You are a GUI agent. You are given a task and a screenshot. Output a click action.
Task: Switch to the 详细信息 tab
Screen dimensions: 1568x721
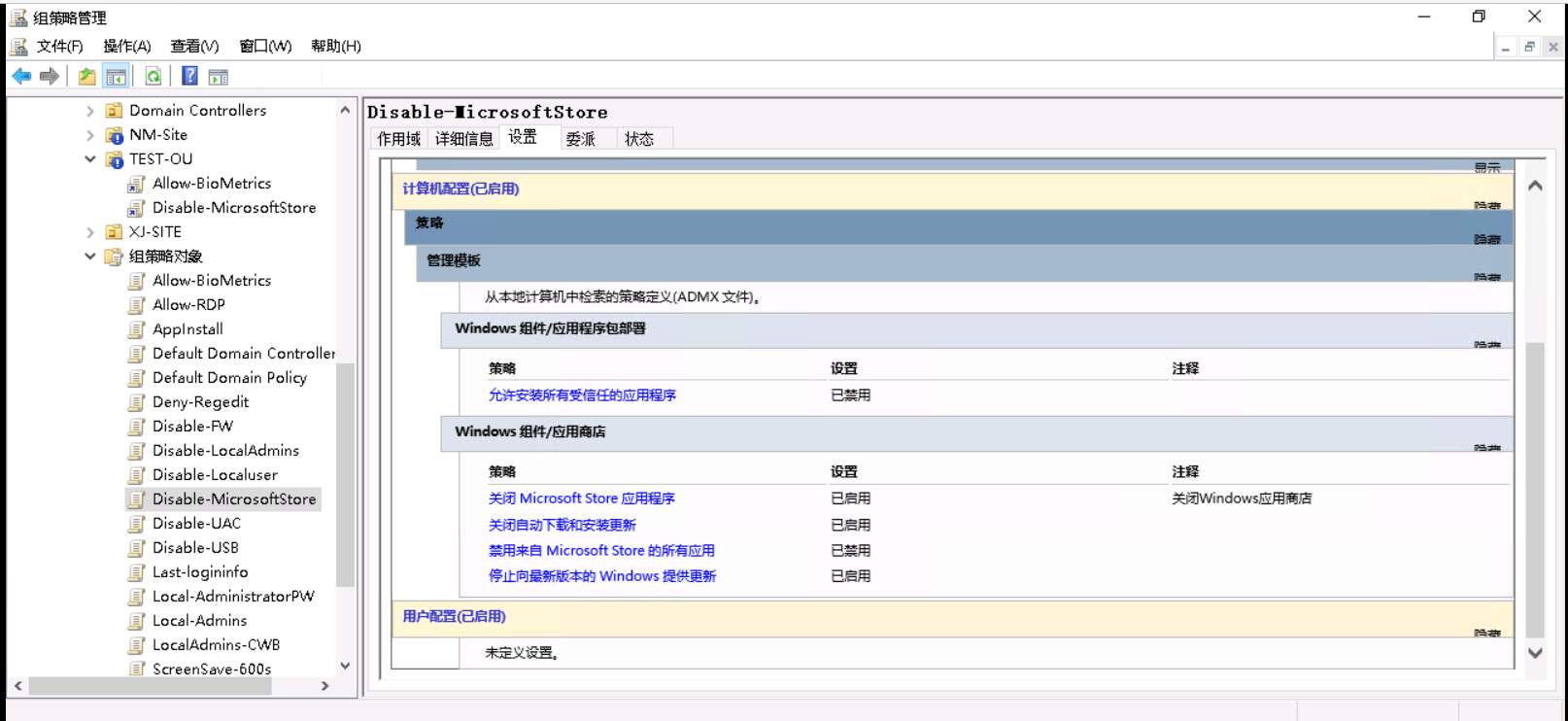(x=463, y=139)
